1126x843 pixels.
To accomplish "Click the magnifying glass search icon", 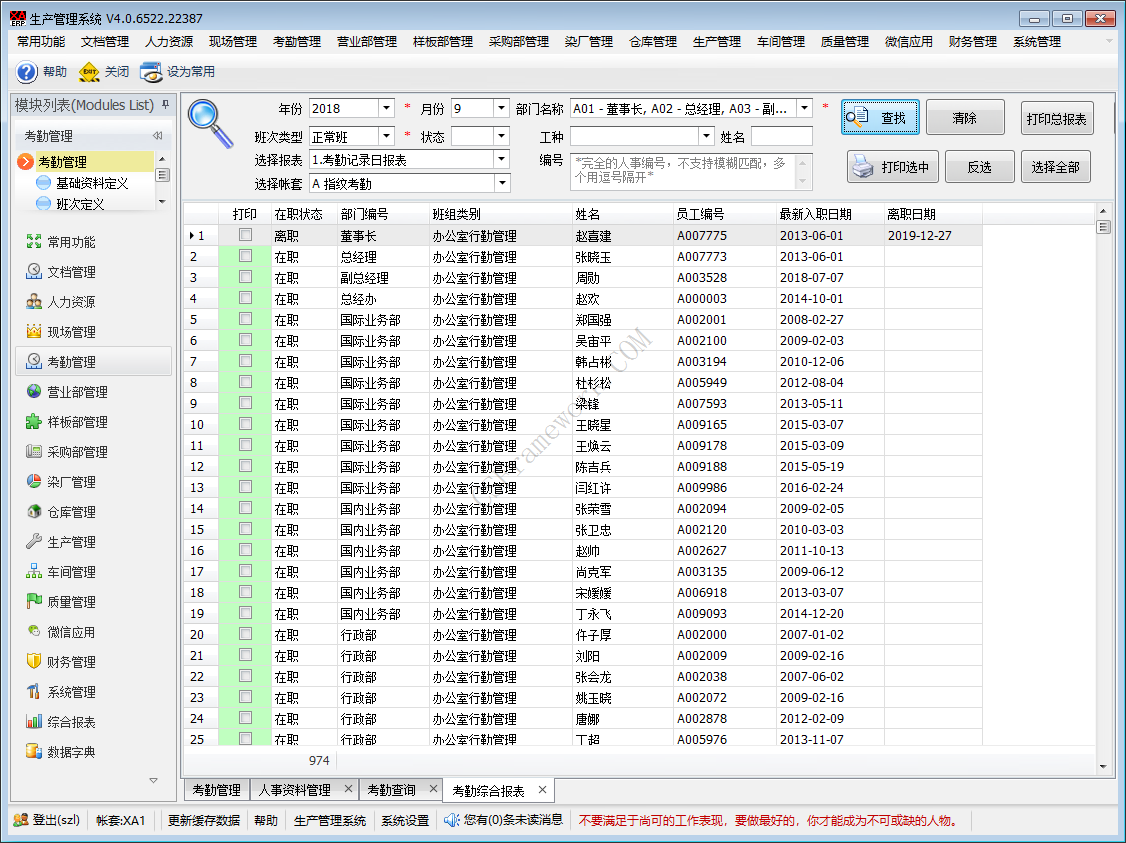I will [x=210, y=124].
